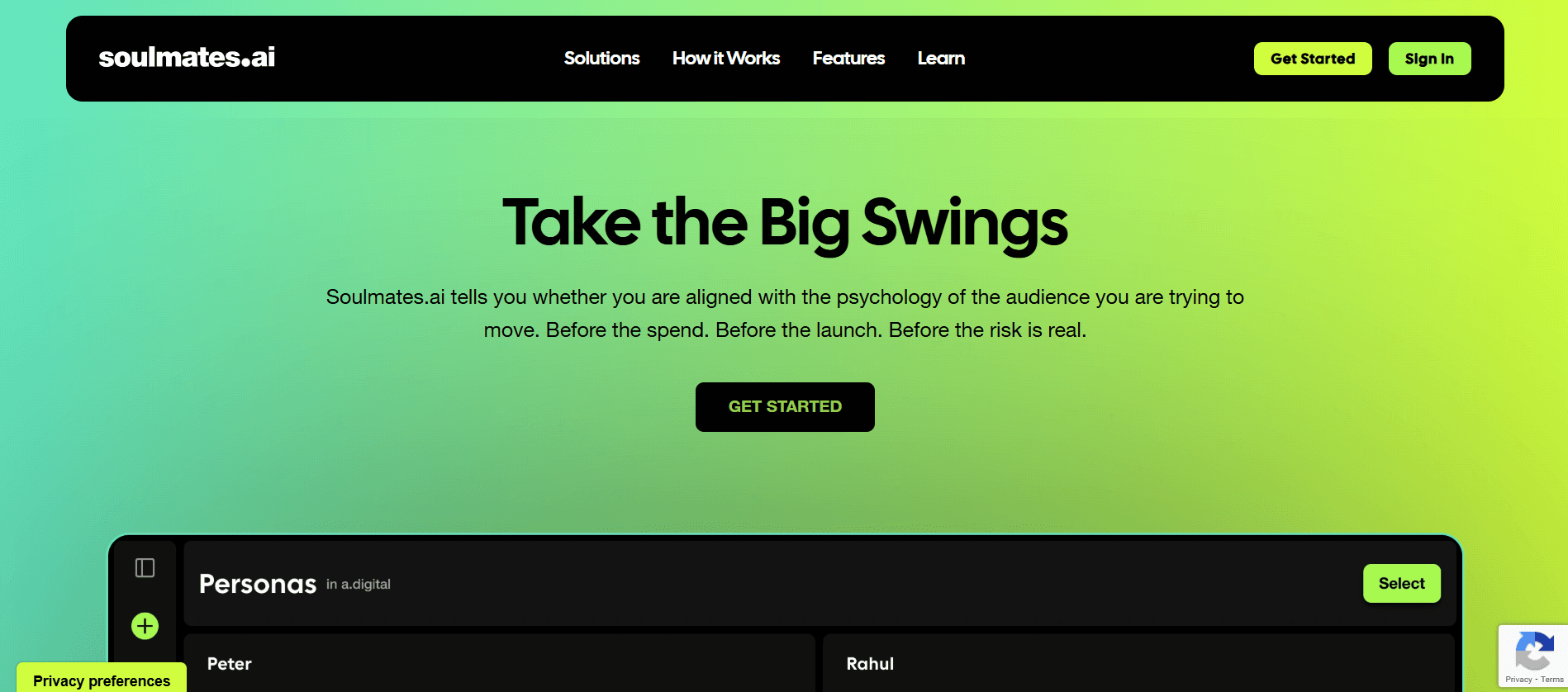The height and width of the screenshot is (692, 1568).
Task: Go to the Features menu item
Action: click(848, 59)
